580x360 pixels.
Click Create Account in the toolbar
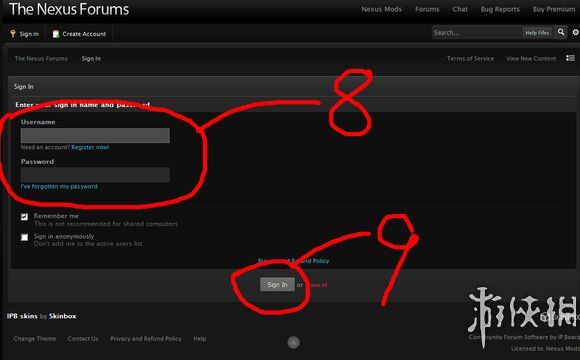(x=84, y=34)
